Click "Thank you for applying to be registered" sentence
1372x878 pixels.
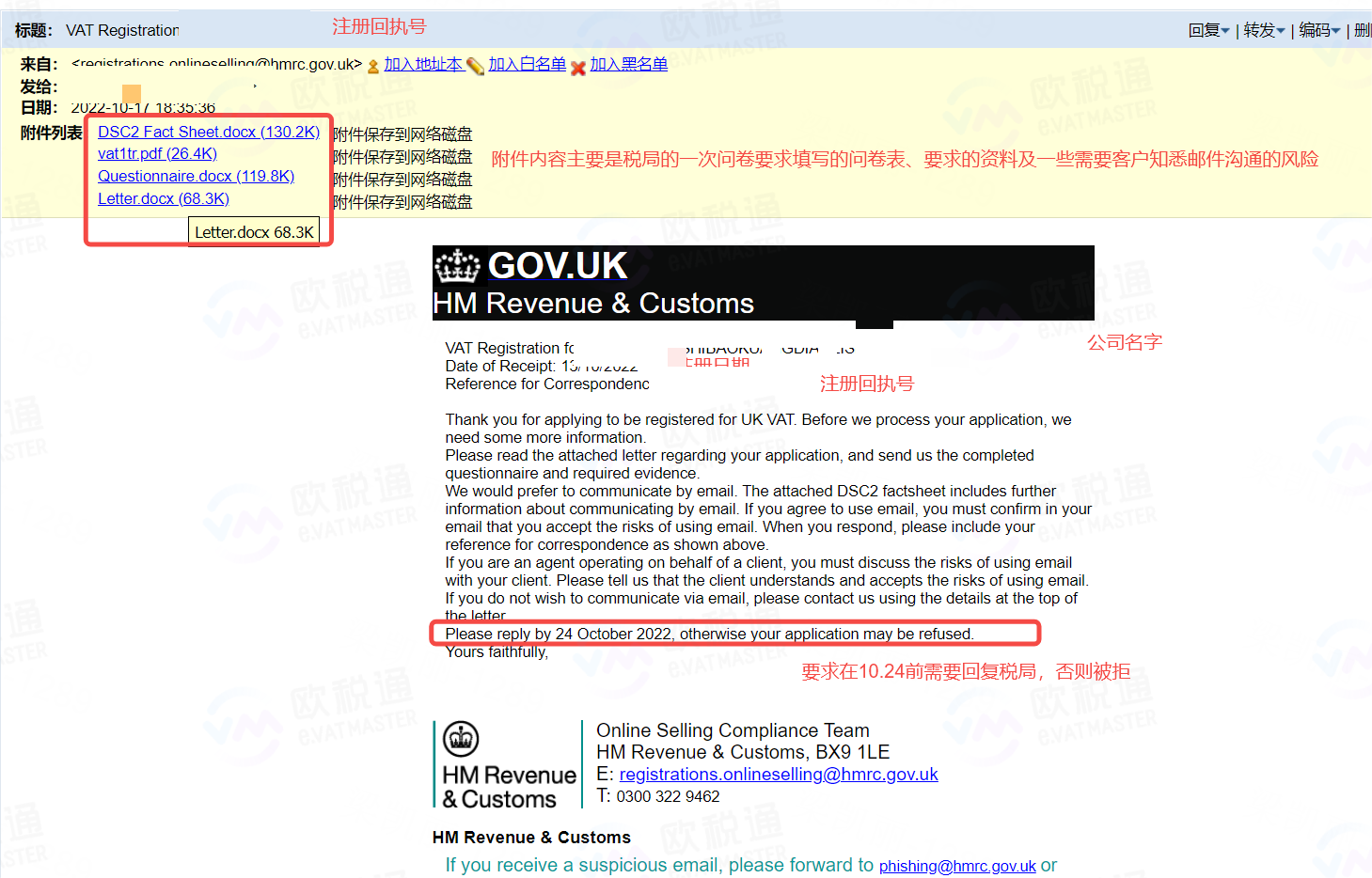pyautogui.click(x=758, y=429)
